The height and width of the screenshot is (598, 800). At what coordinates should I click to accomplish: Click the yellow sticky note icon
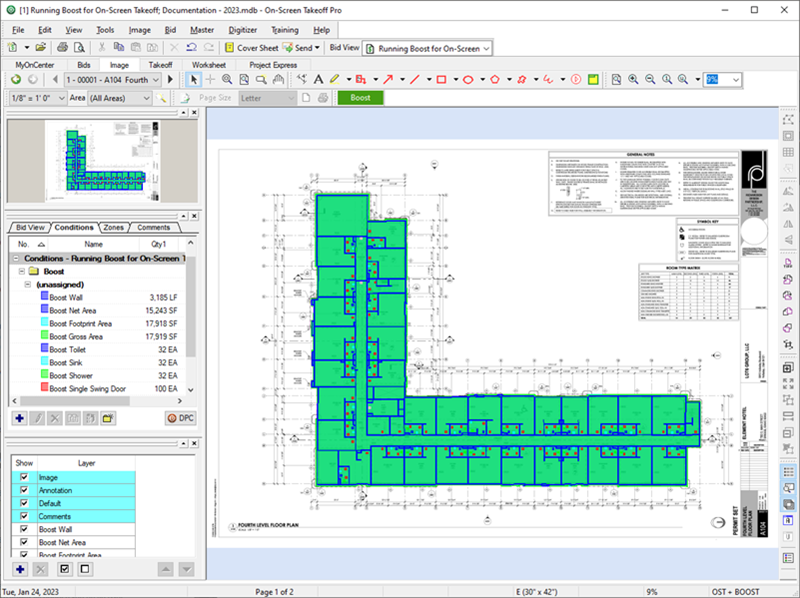pos(593,80)
